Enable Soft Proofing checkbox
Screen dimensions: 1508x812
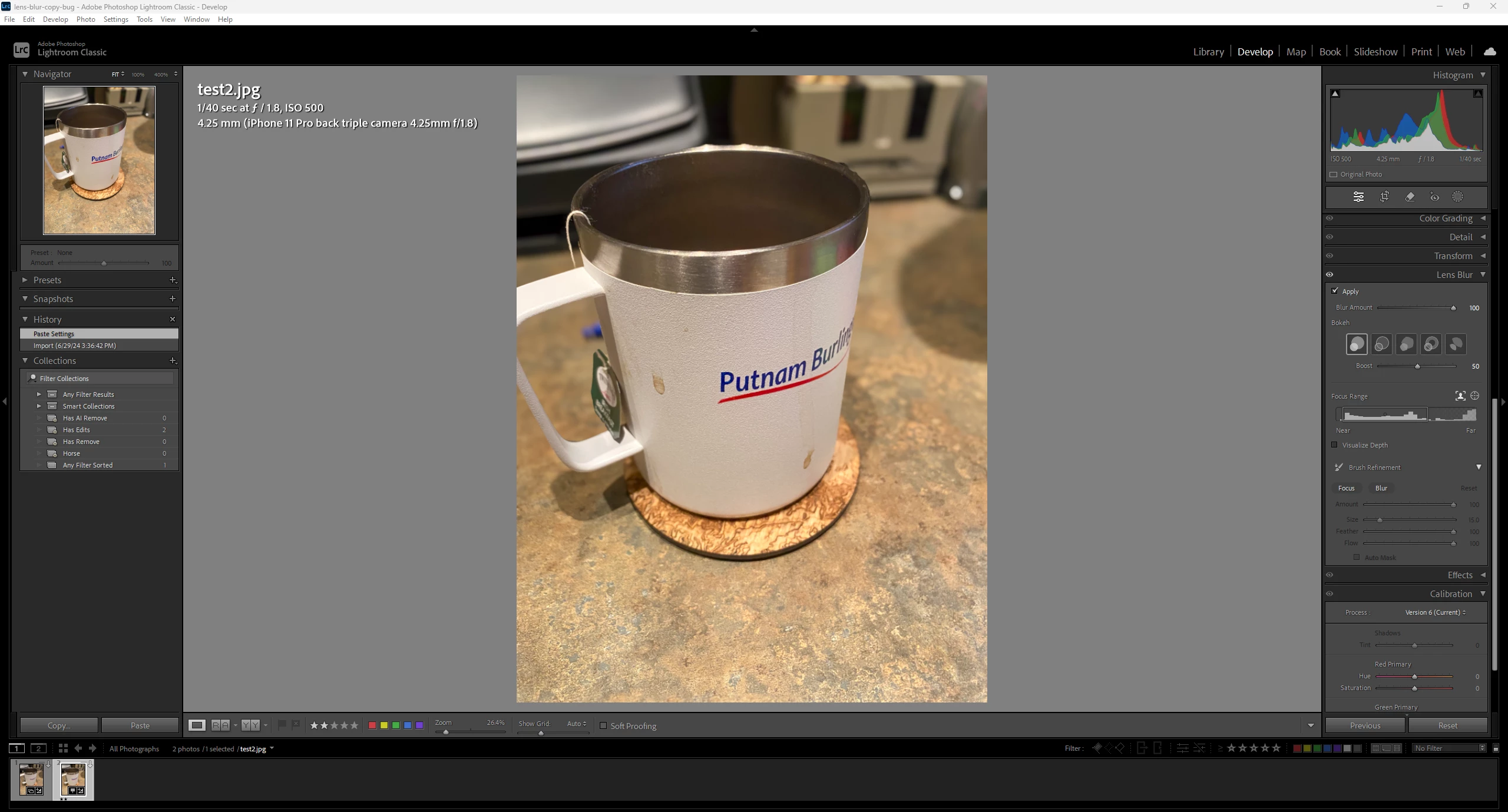pos(603,725)
